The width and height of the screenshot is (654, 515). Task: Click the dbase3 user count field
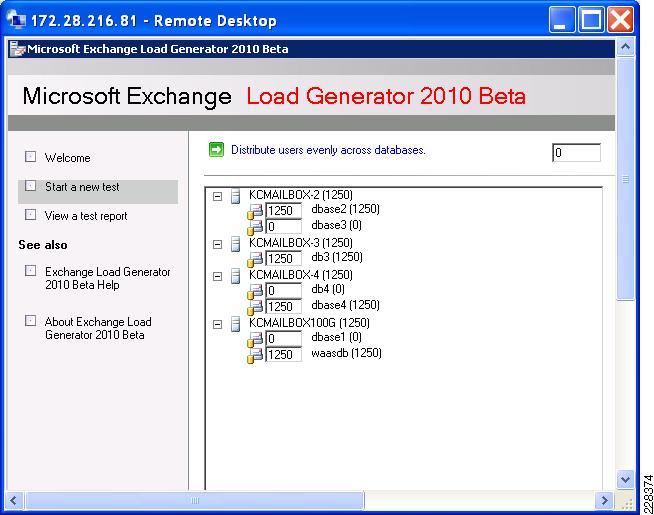284,226
